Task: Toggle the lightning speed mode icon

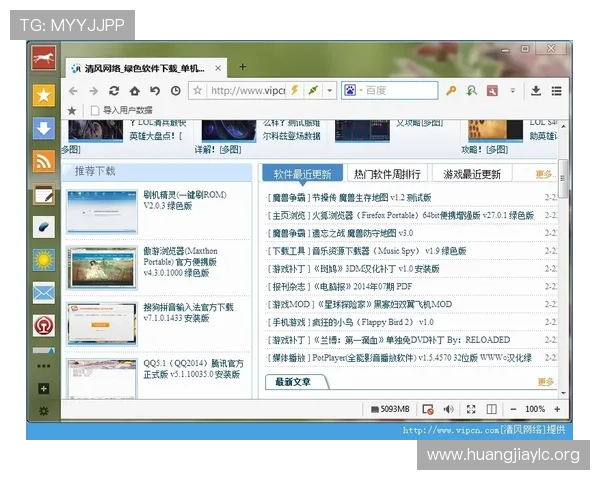Action: 295,90
